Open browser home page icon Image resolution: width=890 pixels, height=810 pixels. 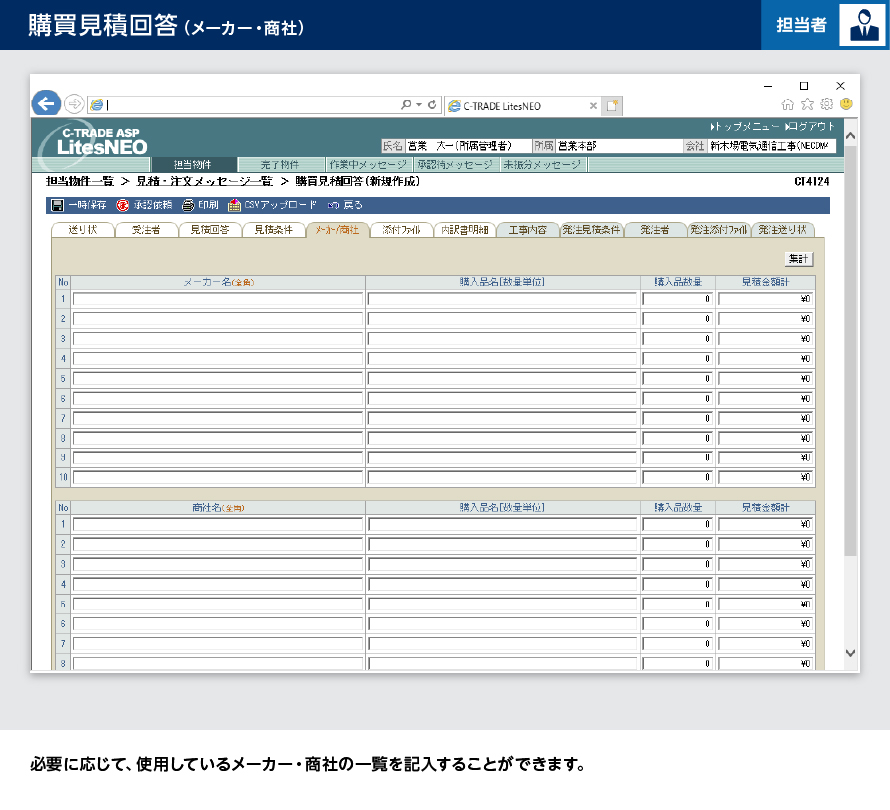788,104
